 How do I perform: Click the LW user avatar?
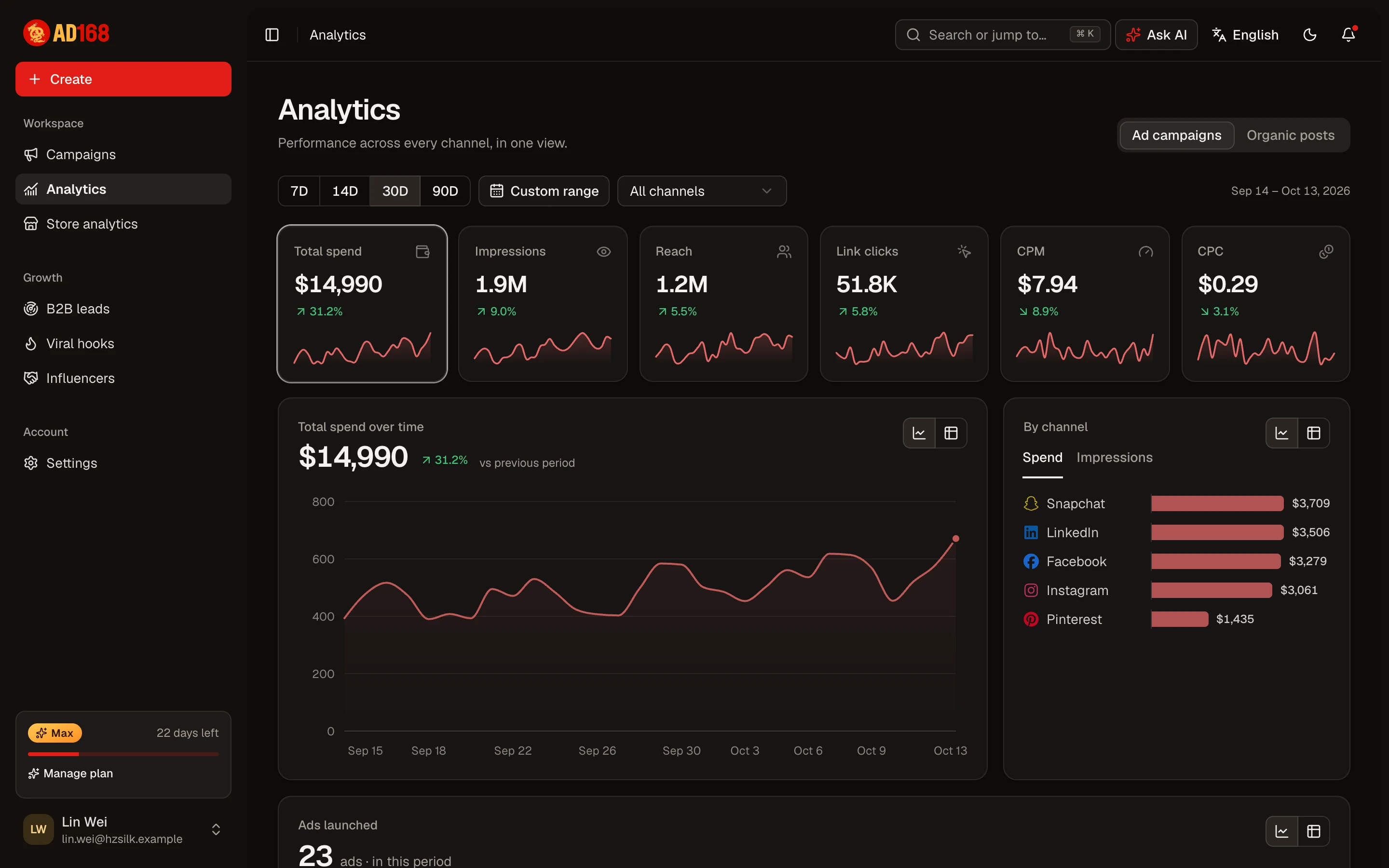pyautogui.click(x=39, y=829)
